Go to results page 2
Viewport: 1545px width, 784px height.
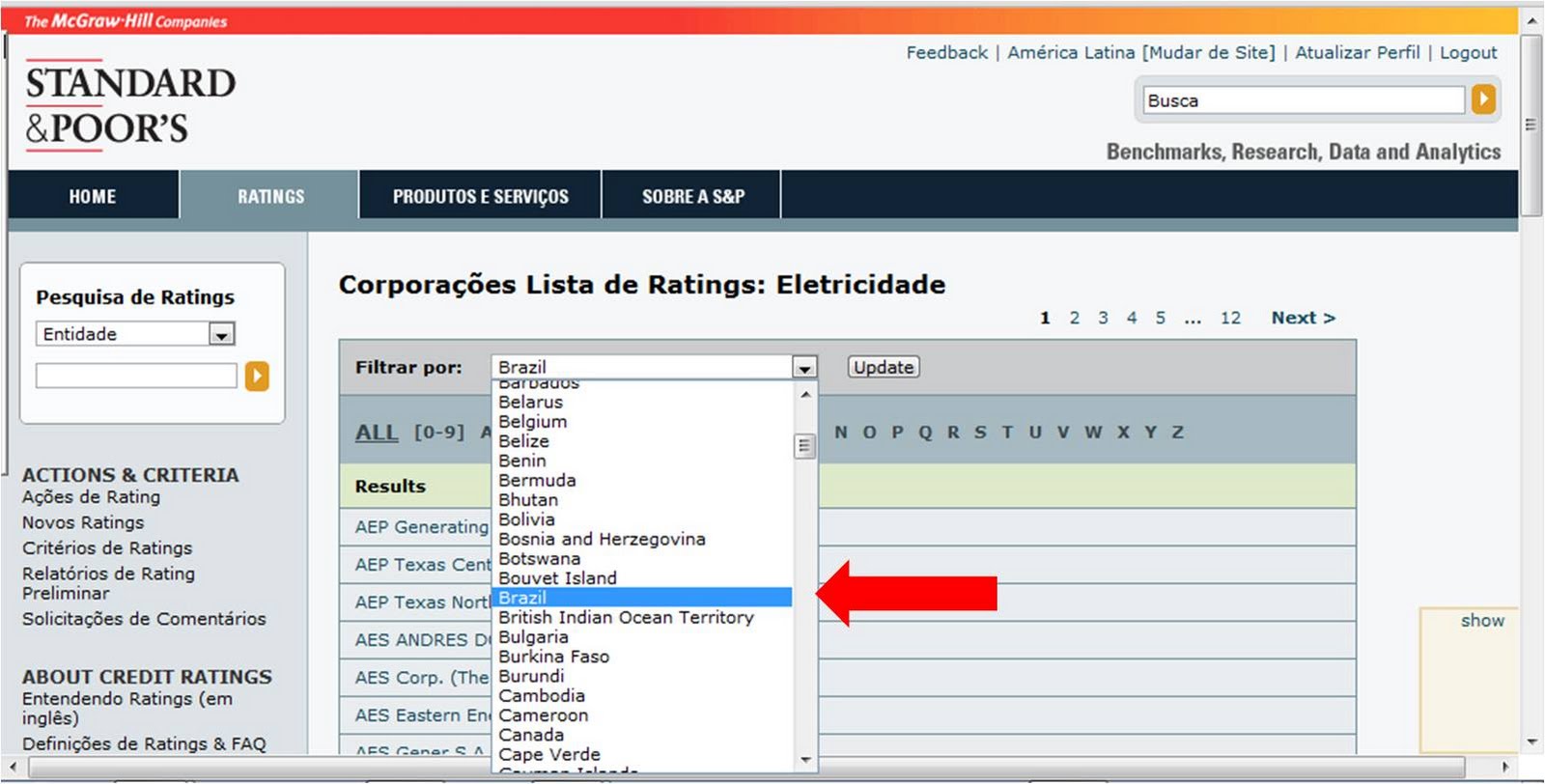click(x=1074, y=318)
